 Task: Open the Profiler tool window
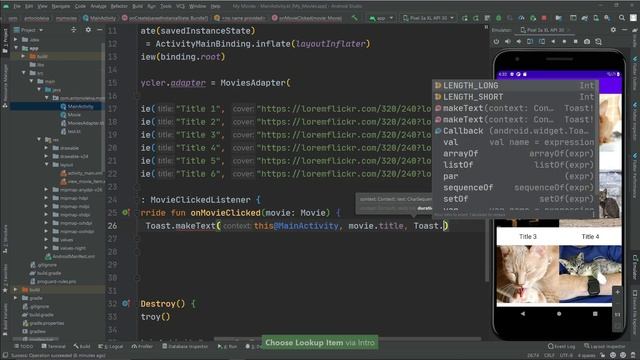[142, 346]
